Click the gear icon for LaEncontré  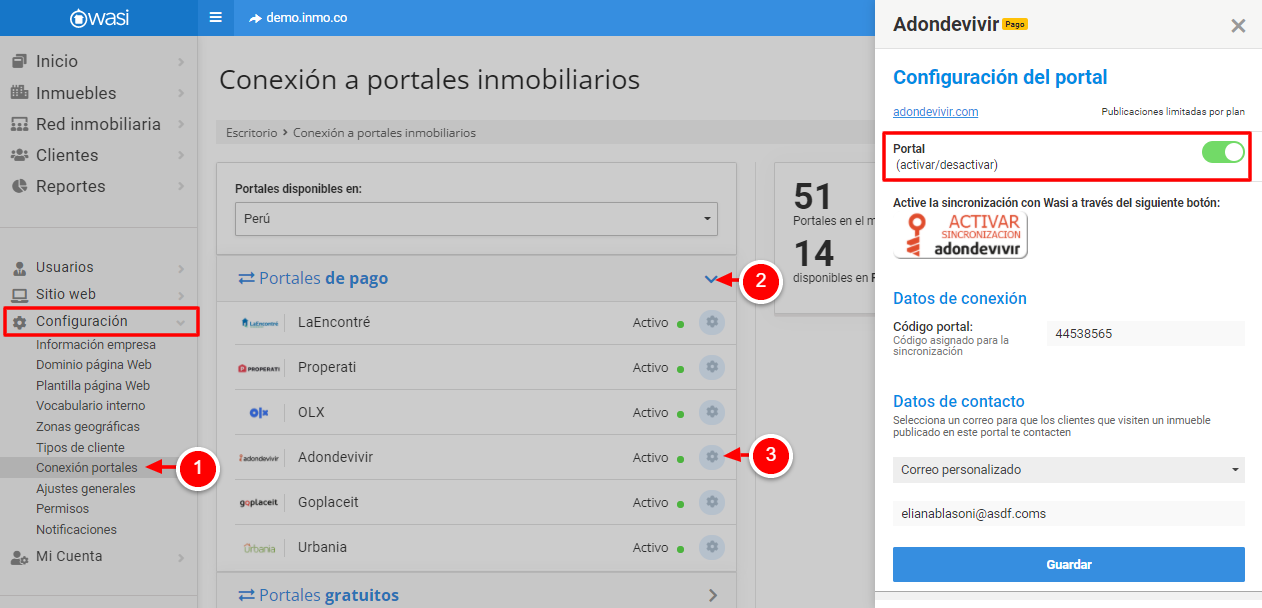[x=711, y=323]
